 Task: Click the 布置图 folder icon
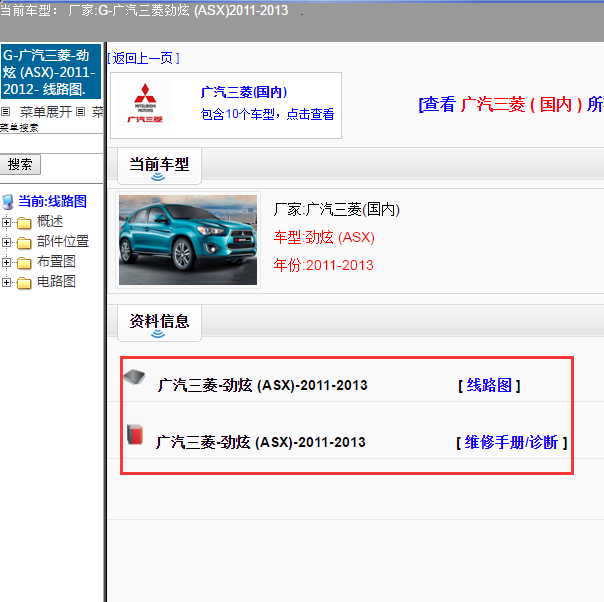[24, 263]
